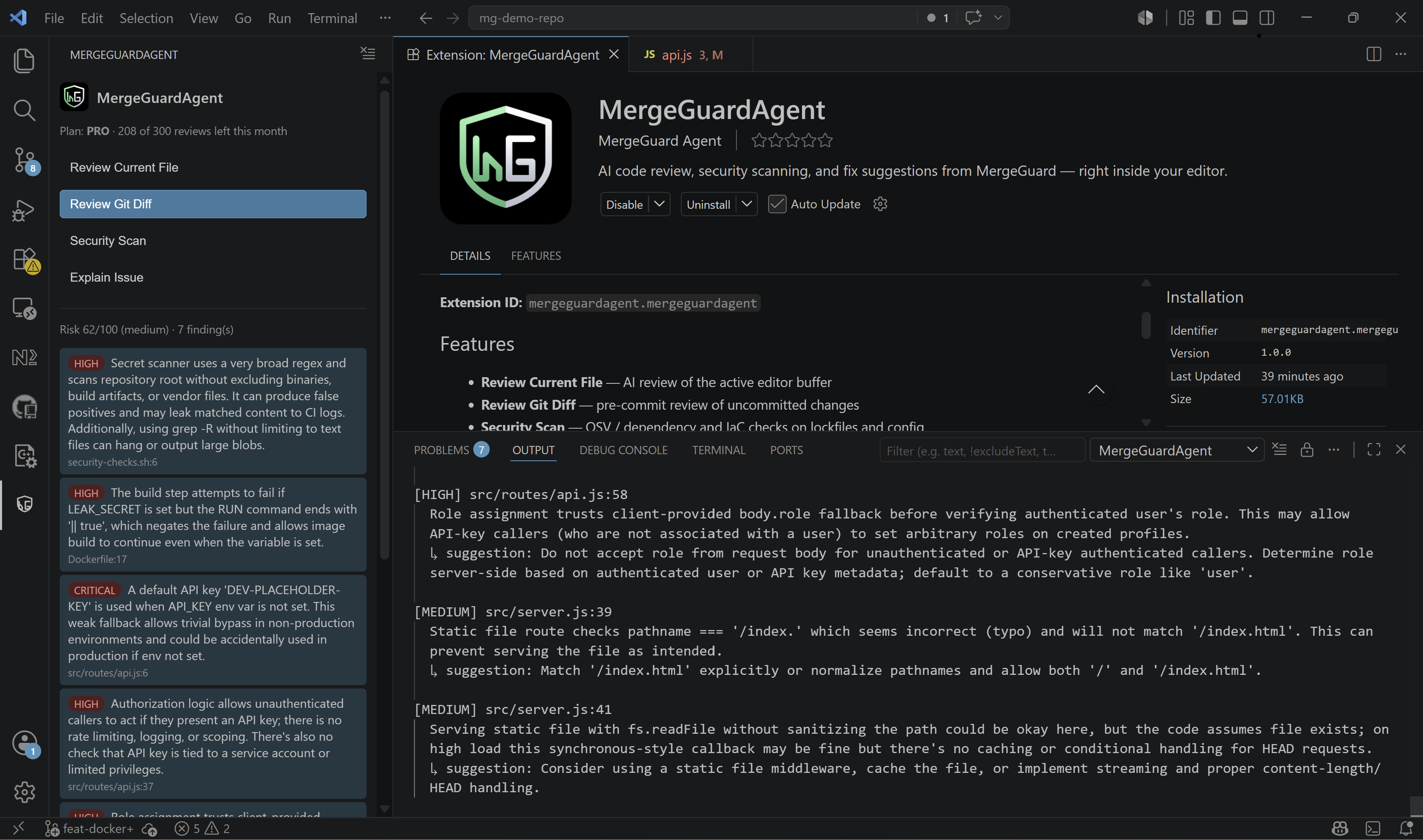Click Review Current File button

coord(213,168)
